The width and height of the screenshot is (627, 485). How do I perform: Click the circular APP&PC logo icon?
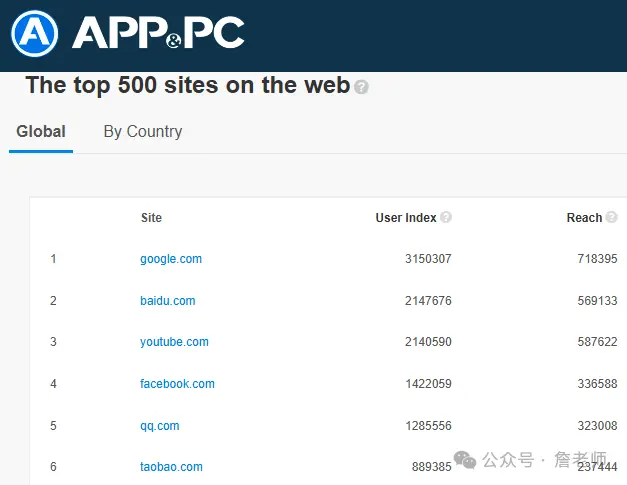point(35,33)
